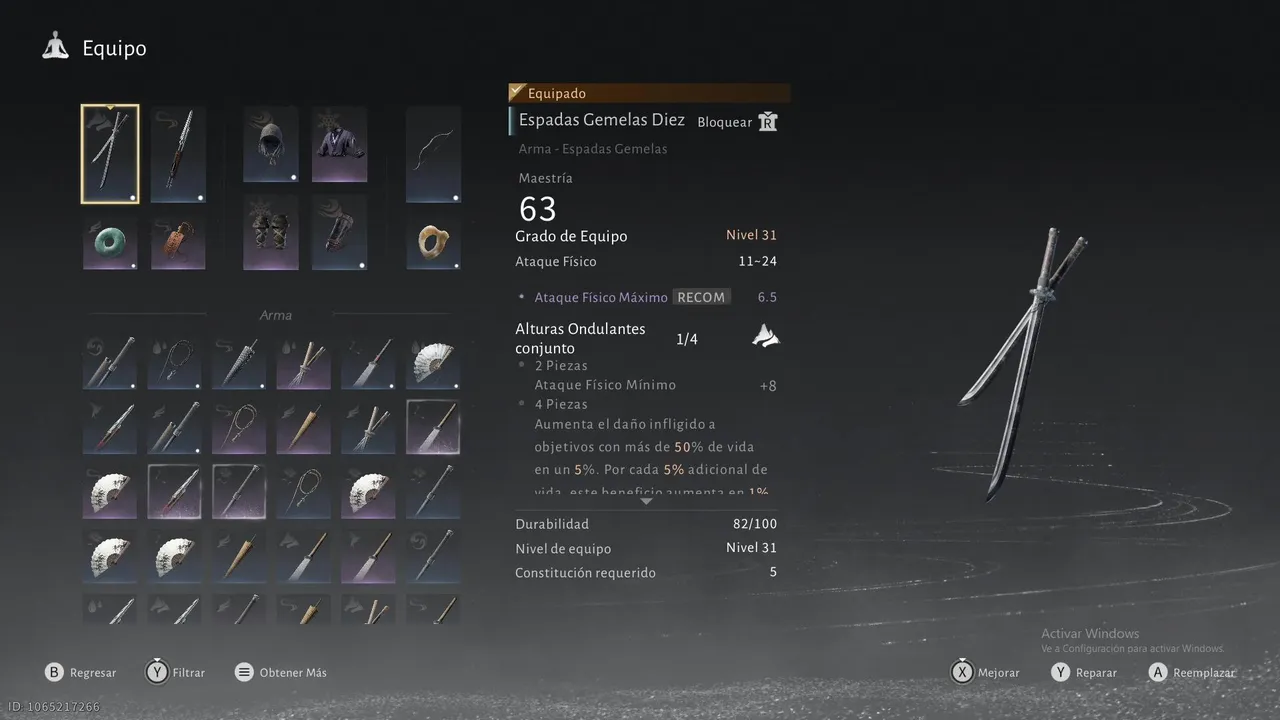The height and width of the screenshot is (720, 1280).
Task: Select the golden ring accessory slot
Action: [433, 243]
